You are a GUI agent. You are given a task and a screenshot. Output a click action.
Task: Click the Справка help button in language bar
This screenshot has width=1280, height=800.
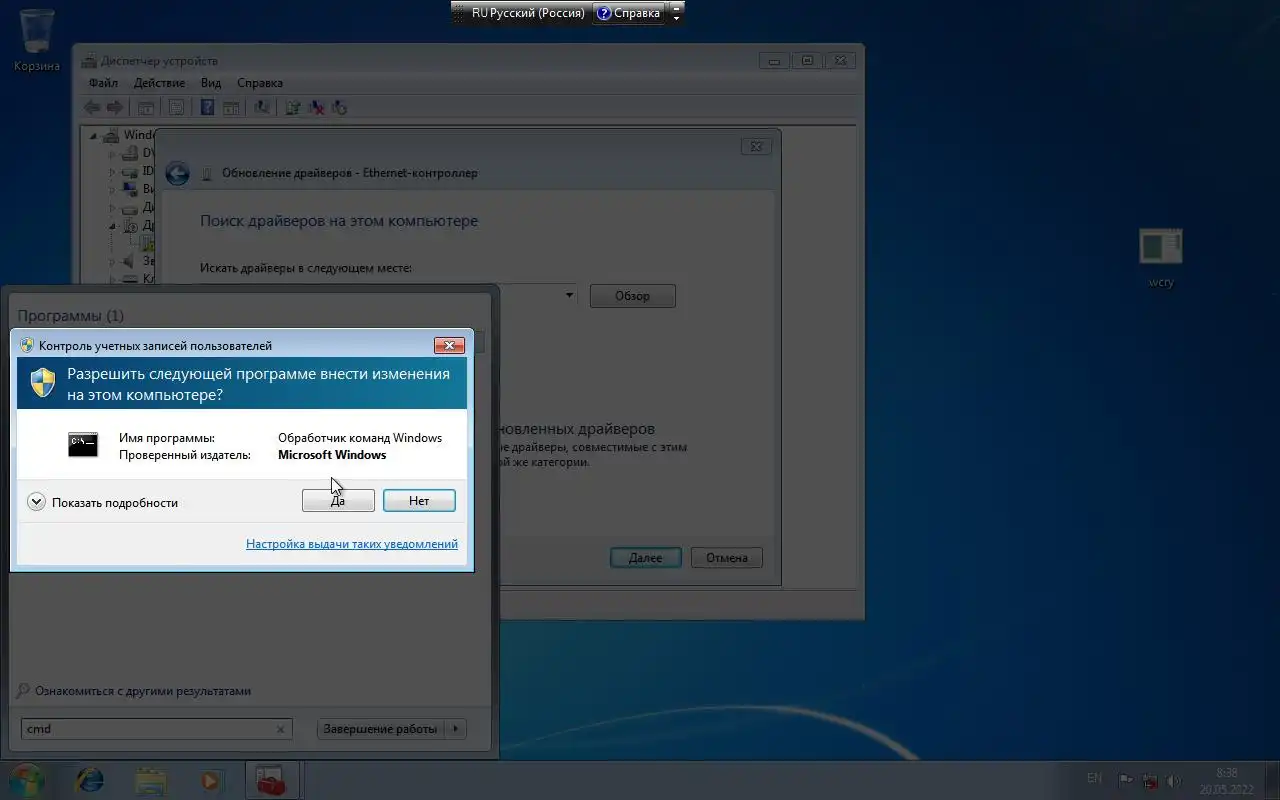coord(628,13)
